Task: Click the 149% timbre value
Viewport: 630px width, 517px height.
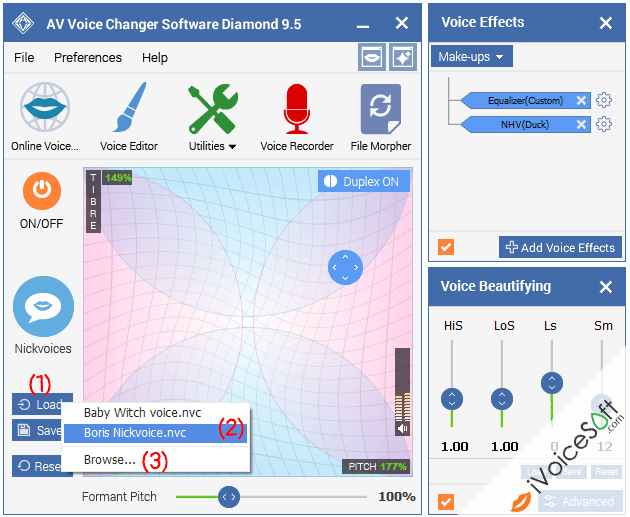Action: (118, 177)
